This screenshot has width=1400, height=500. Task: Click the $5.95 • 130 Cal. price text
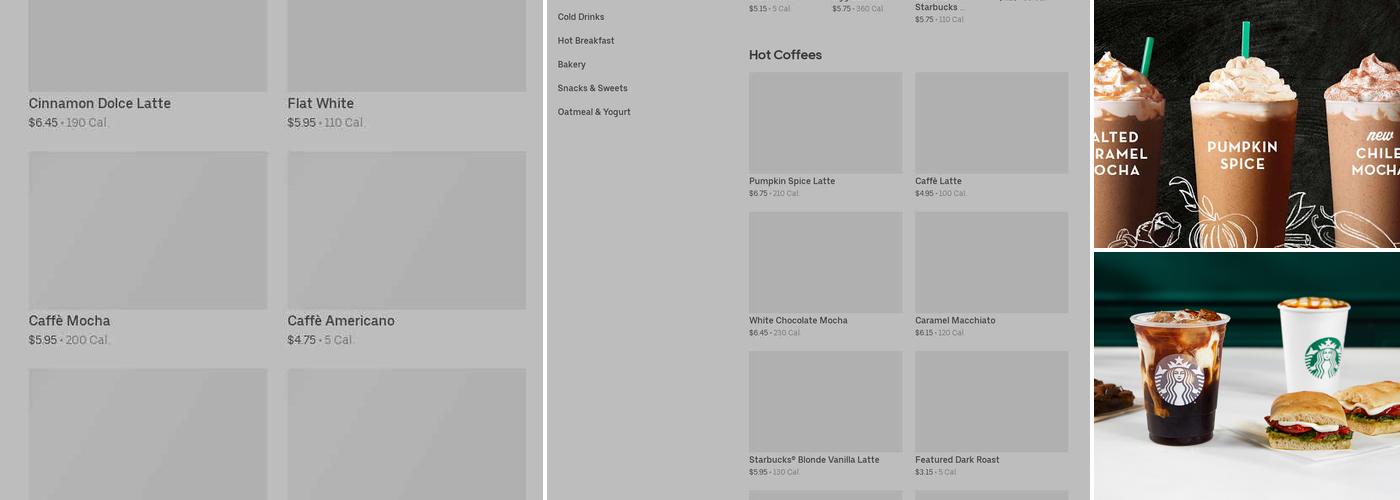click(x=774, y=472)
